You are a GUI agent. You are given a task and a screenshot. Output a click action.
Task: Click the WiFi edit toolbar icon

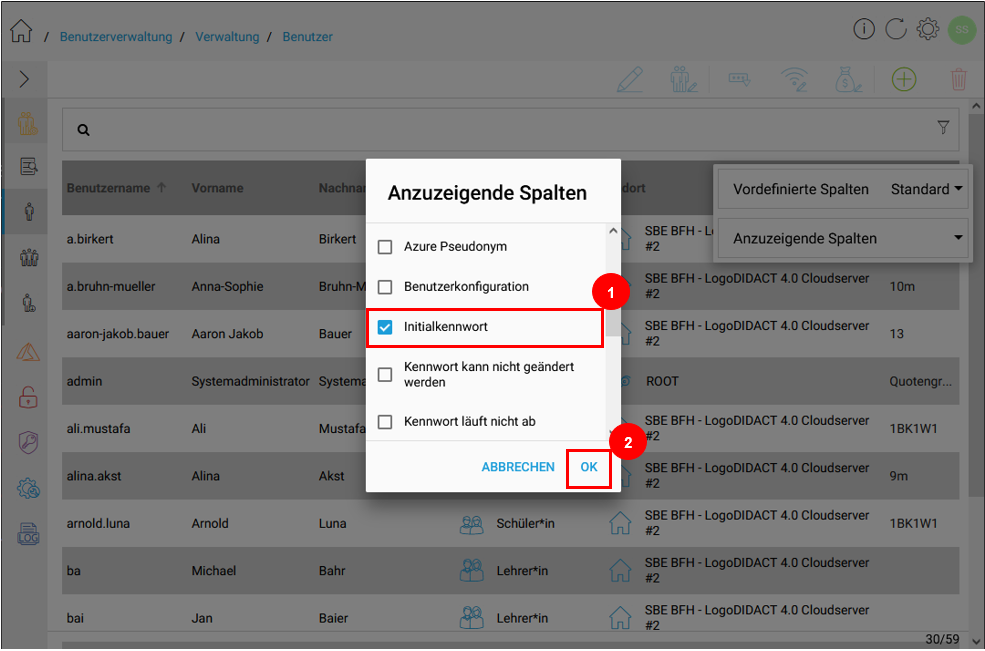tap(795, 80)
